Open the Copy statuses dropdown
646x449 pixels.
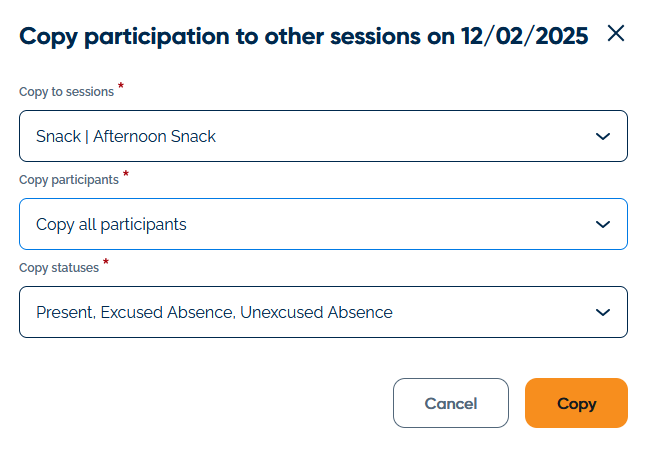322,312
